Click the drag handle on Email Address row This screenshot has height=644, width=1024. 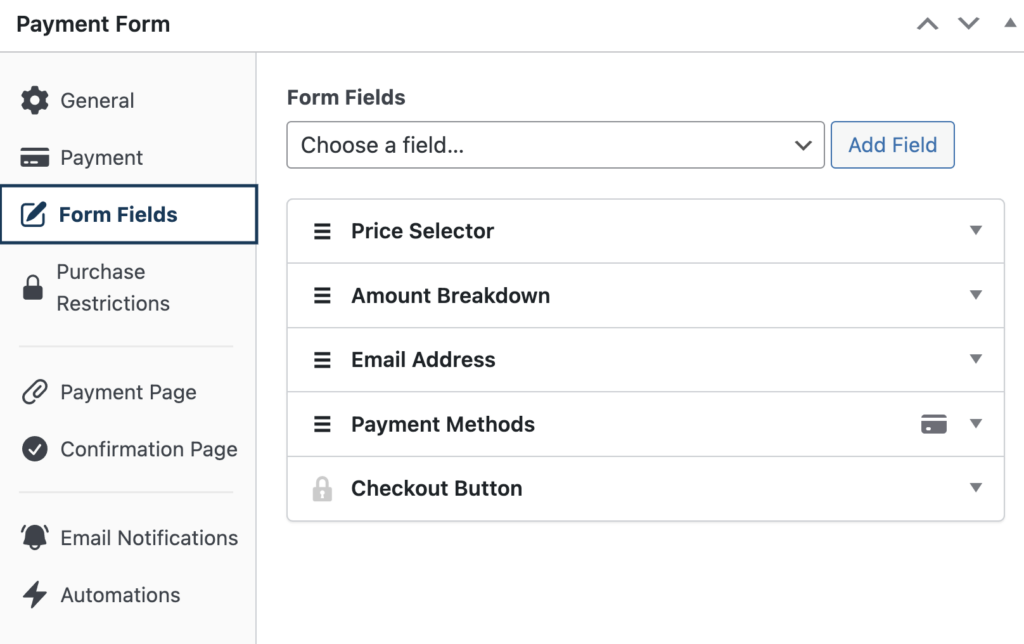(322, 360)
